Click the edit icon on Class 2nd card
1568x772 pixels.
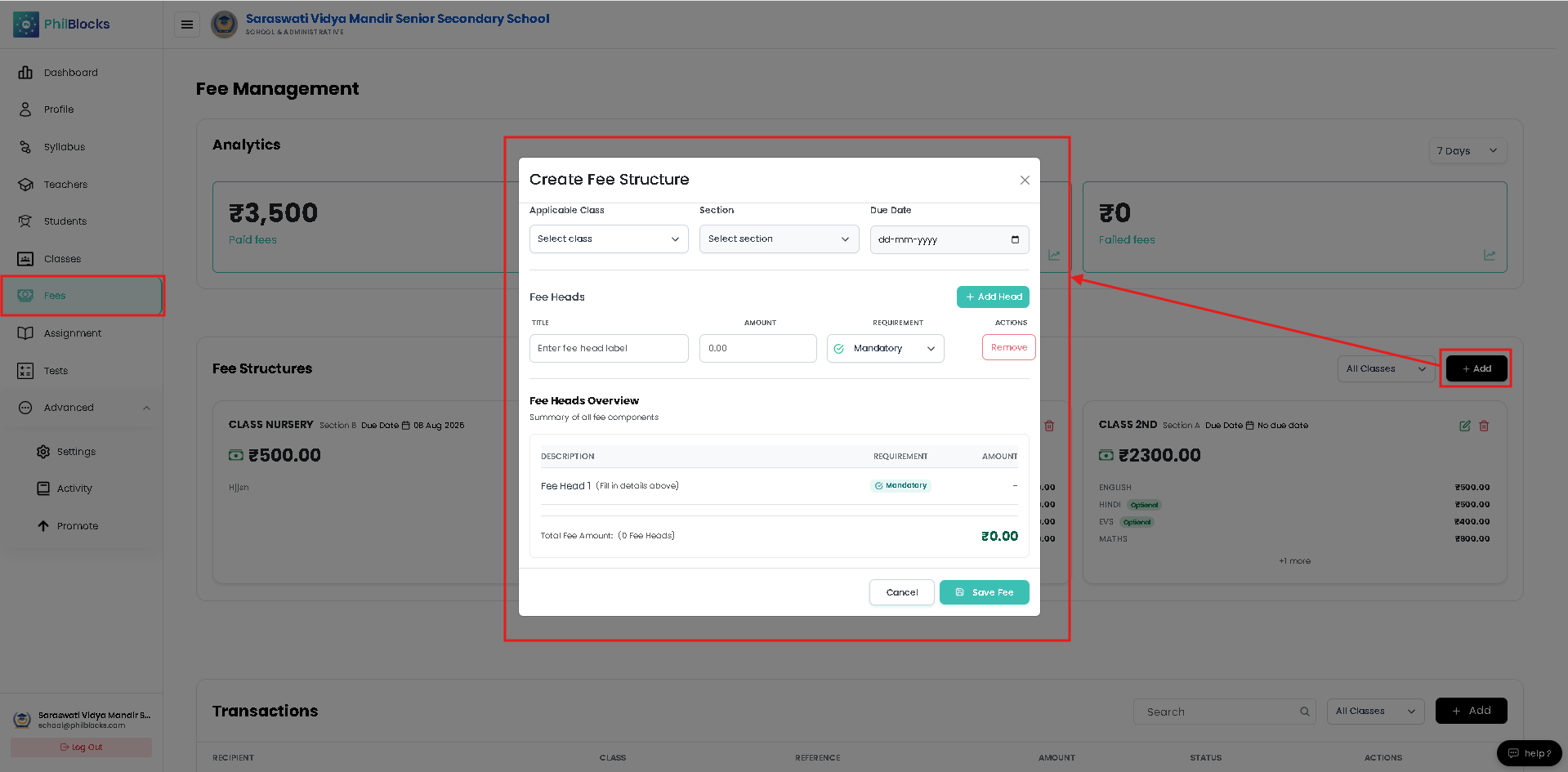click(1465, 426)
